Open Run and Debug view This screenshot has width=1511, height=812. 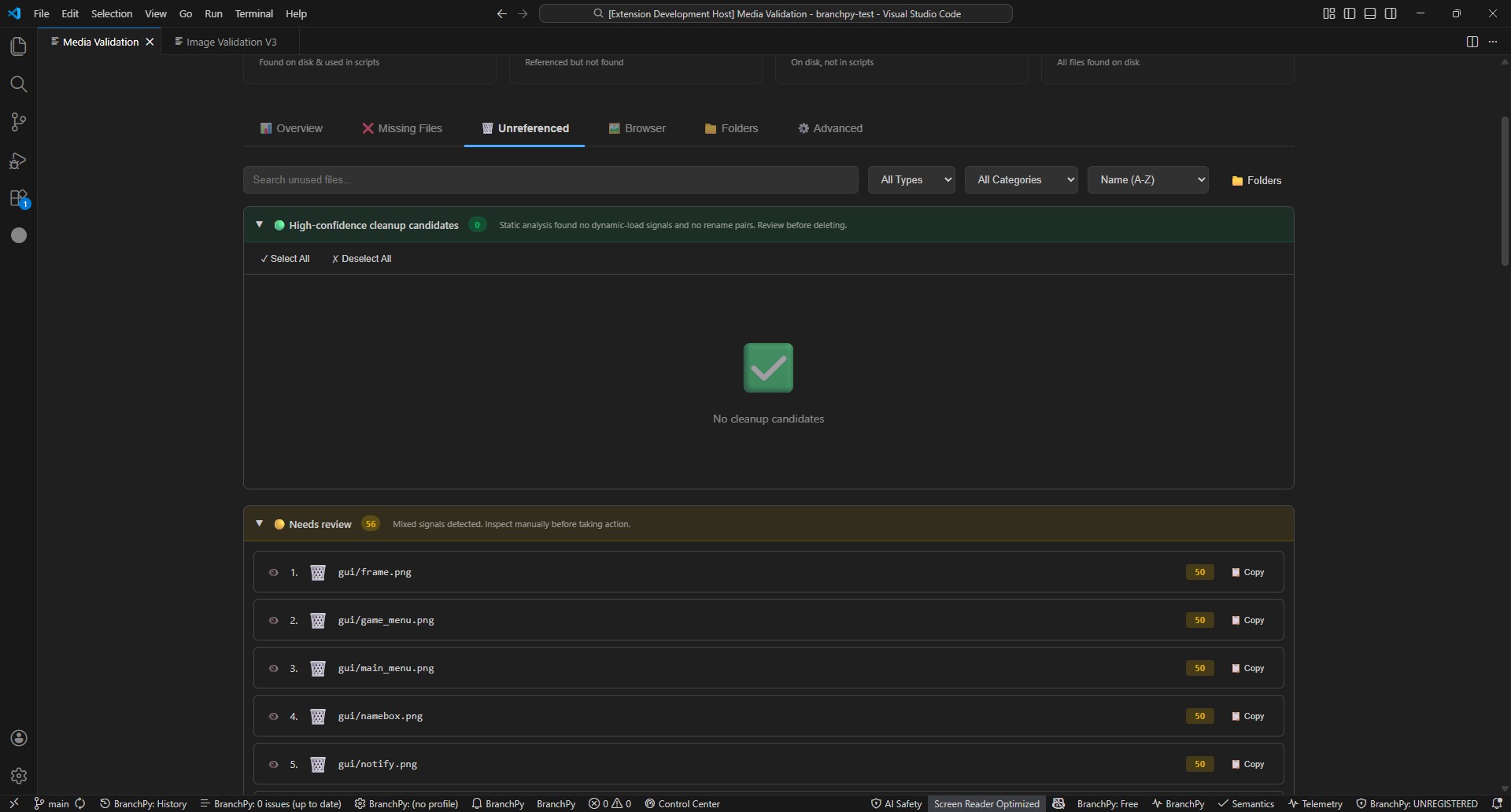[x=18, y=161]
